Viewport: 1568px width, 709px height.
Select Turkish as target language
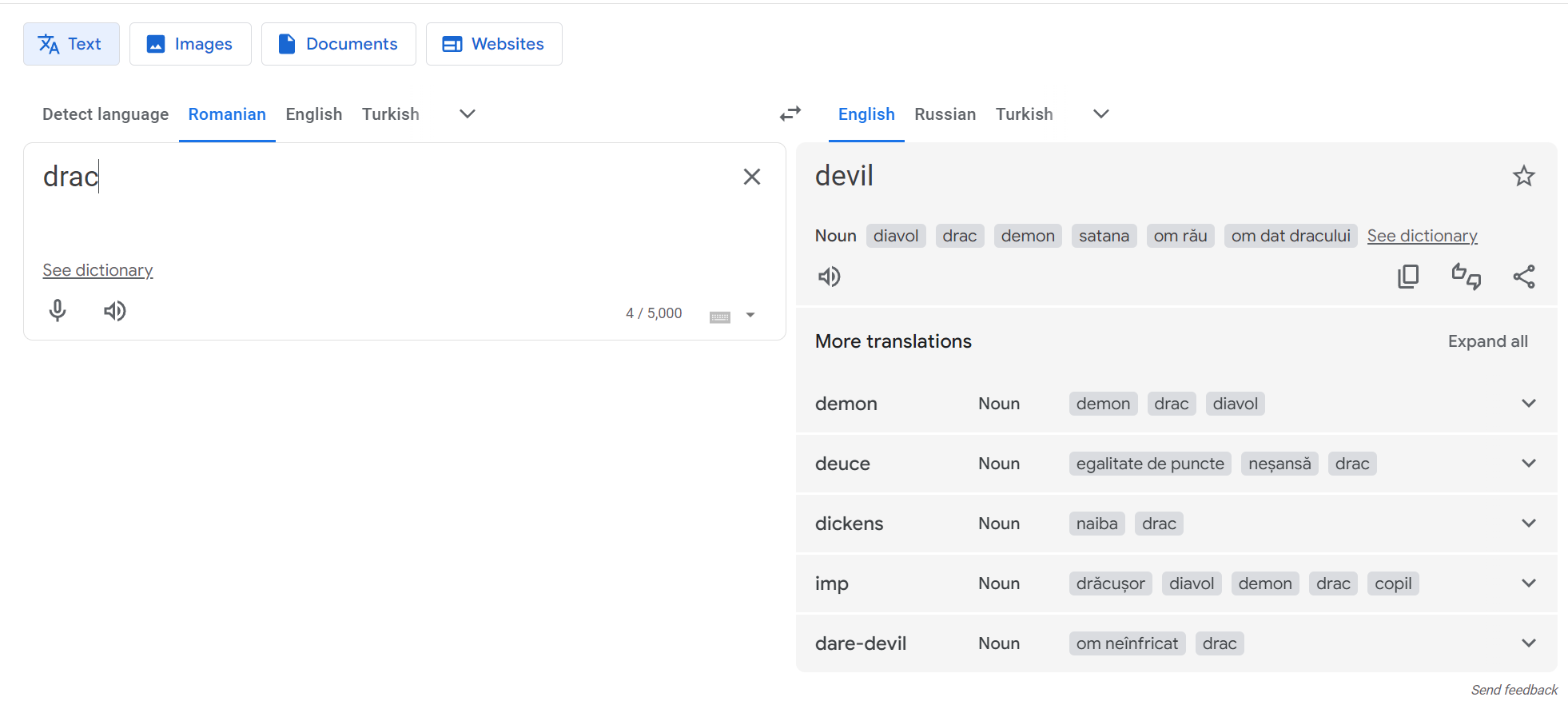pos(1025,114)
